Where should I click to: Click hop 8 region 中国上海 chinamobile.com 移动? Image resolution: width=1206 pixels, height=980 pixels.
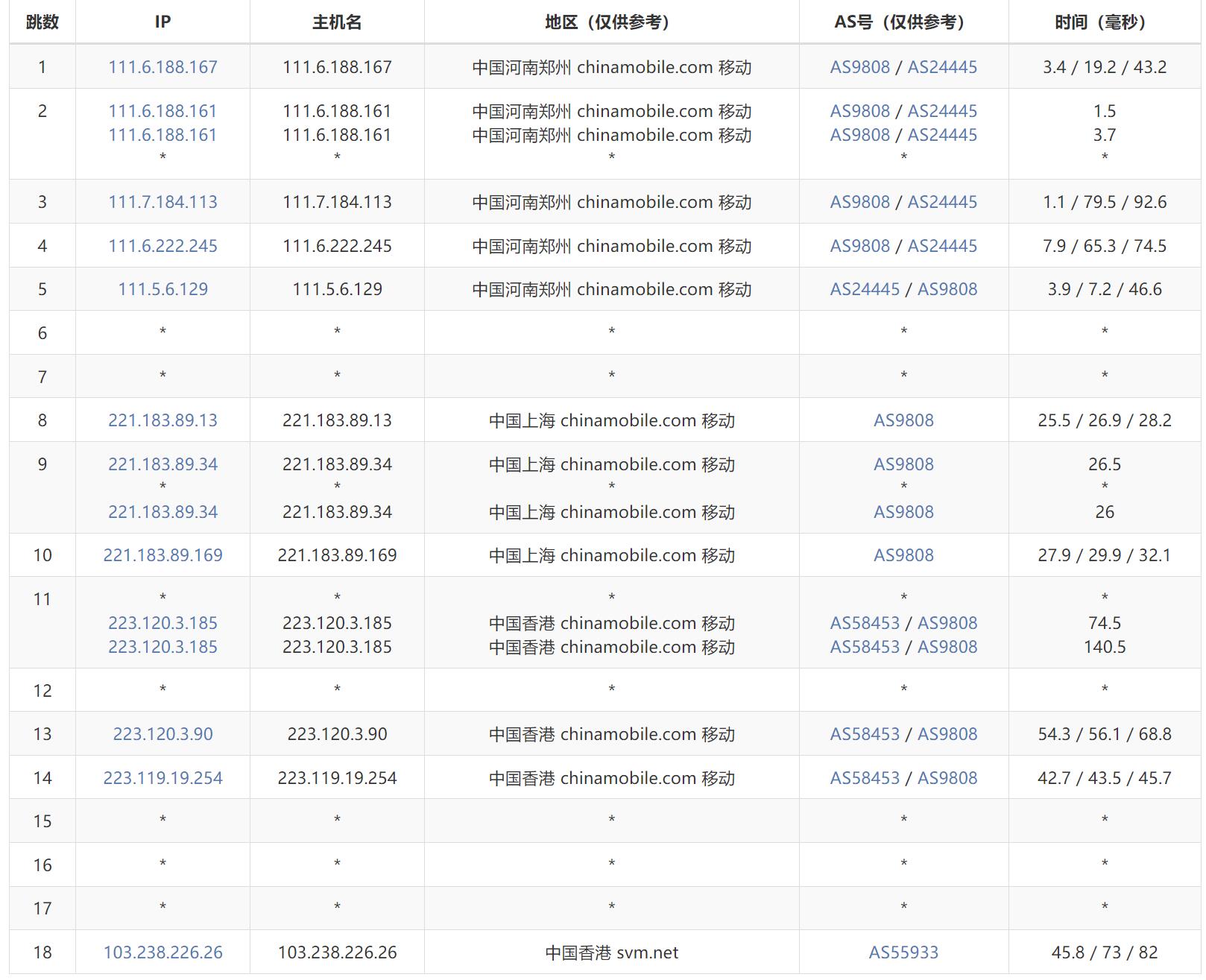(611, 420)
